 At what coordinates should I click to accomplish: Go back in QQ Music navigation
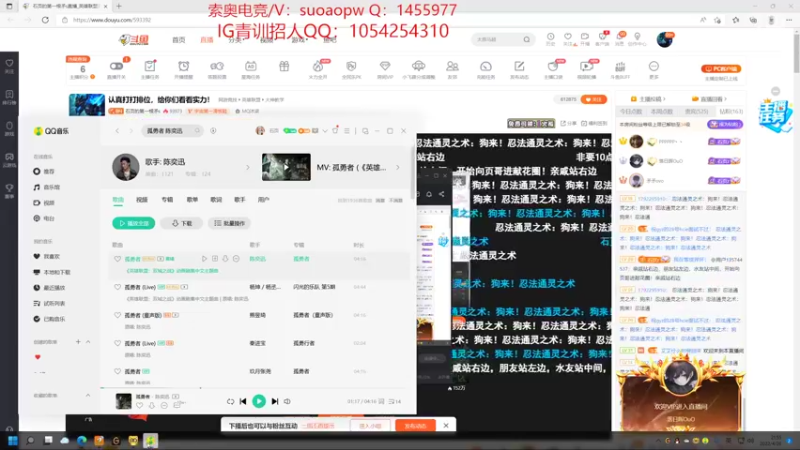pyautogui.click(x=117, y=131)
